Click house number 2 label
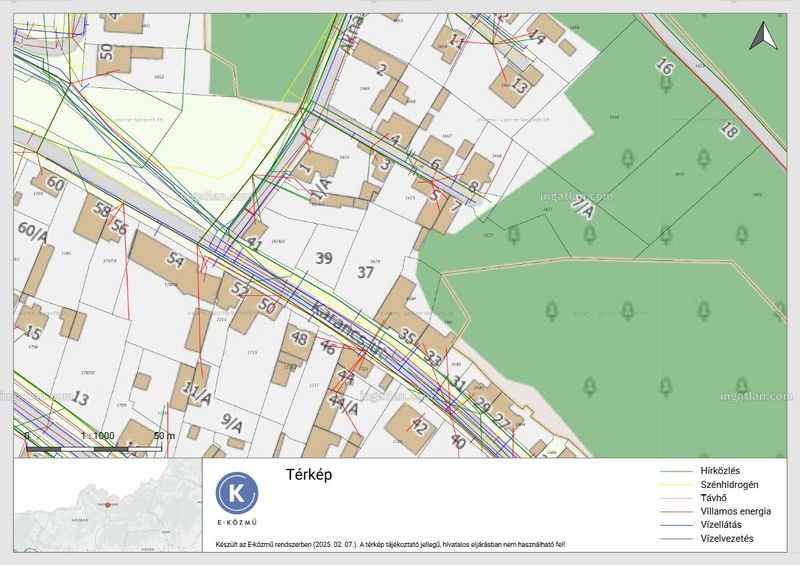 [x=382, y=69]
